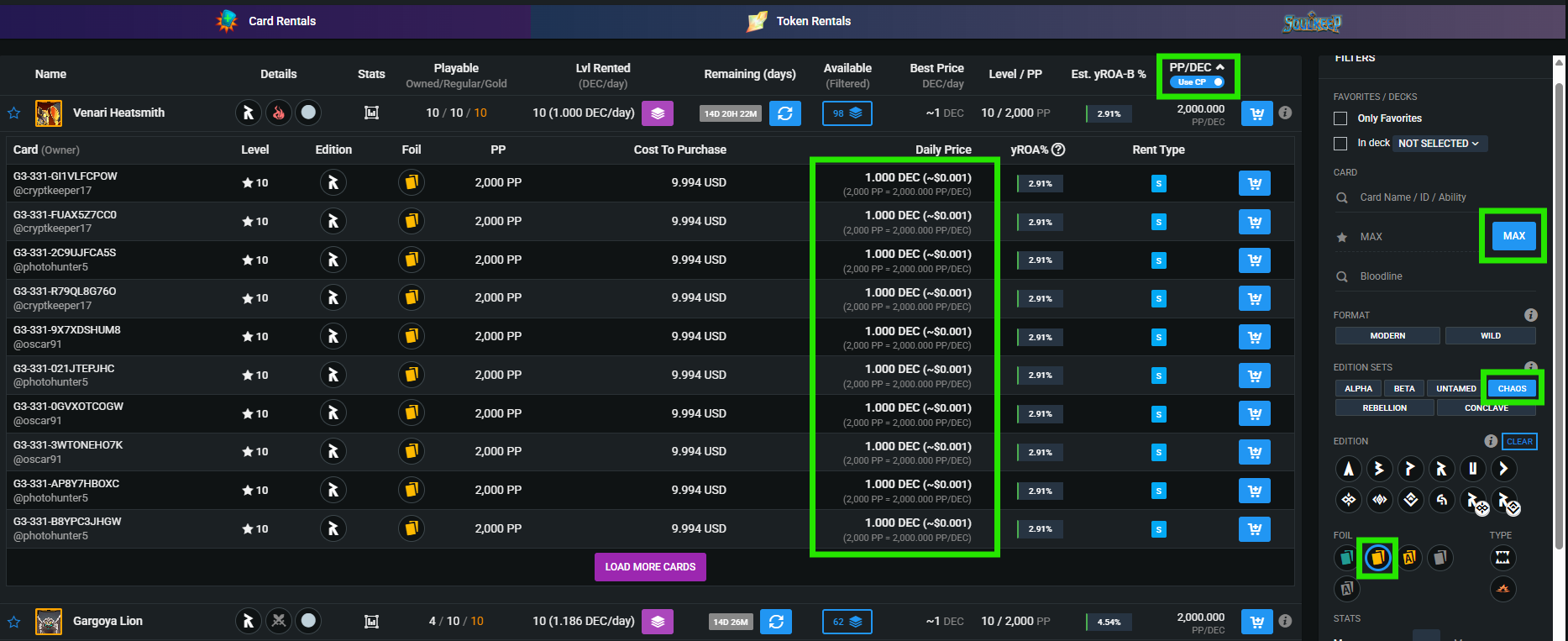
Task: Favorite Venari Heatsmith with the star icon
Action: coord(13,113)
